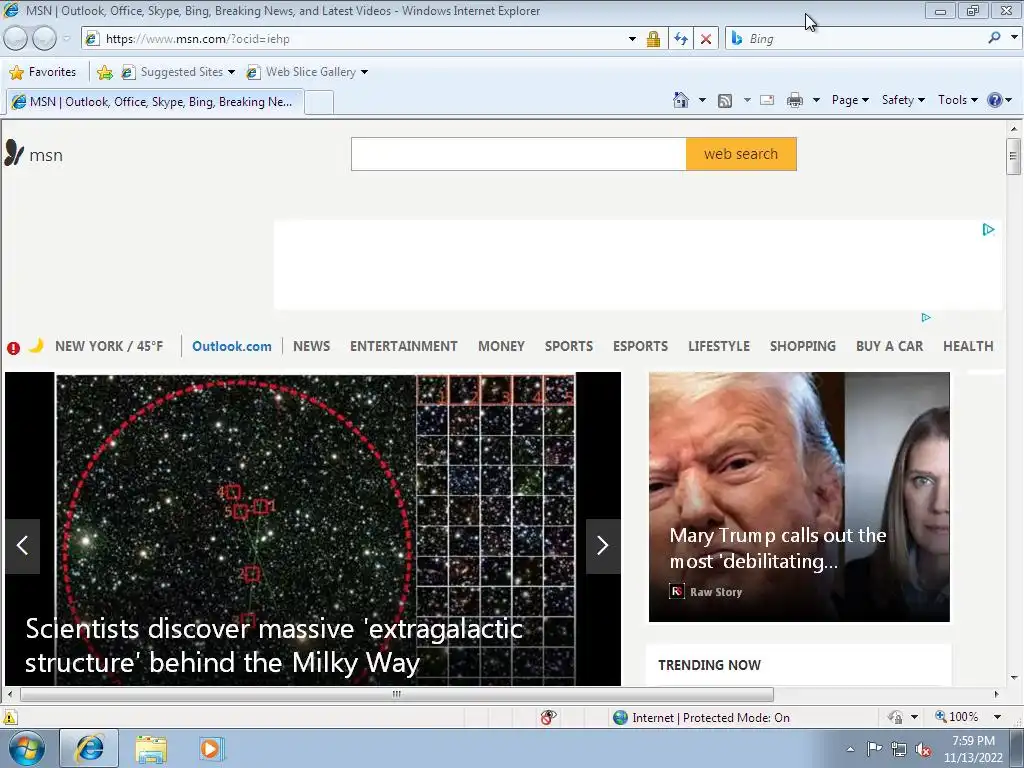
Task: Click Internet Explorer taskbar icon
Action: 89,748
